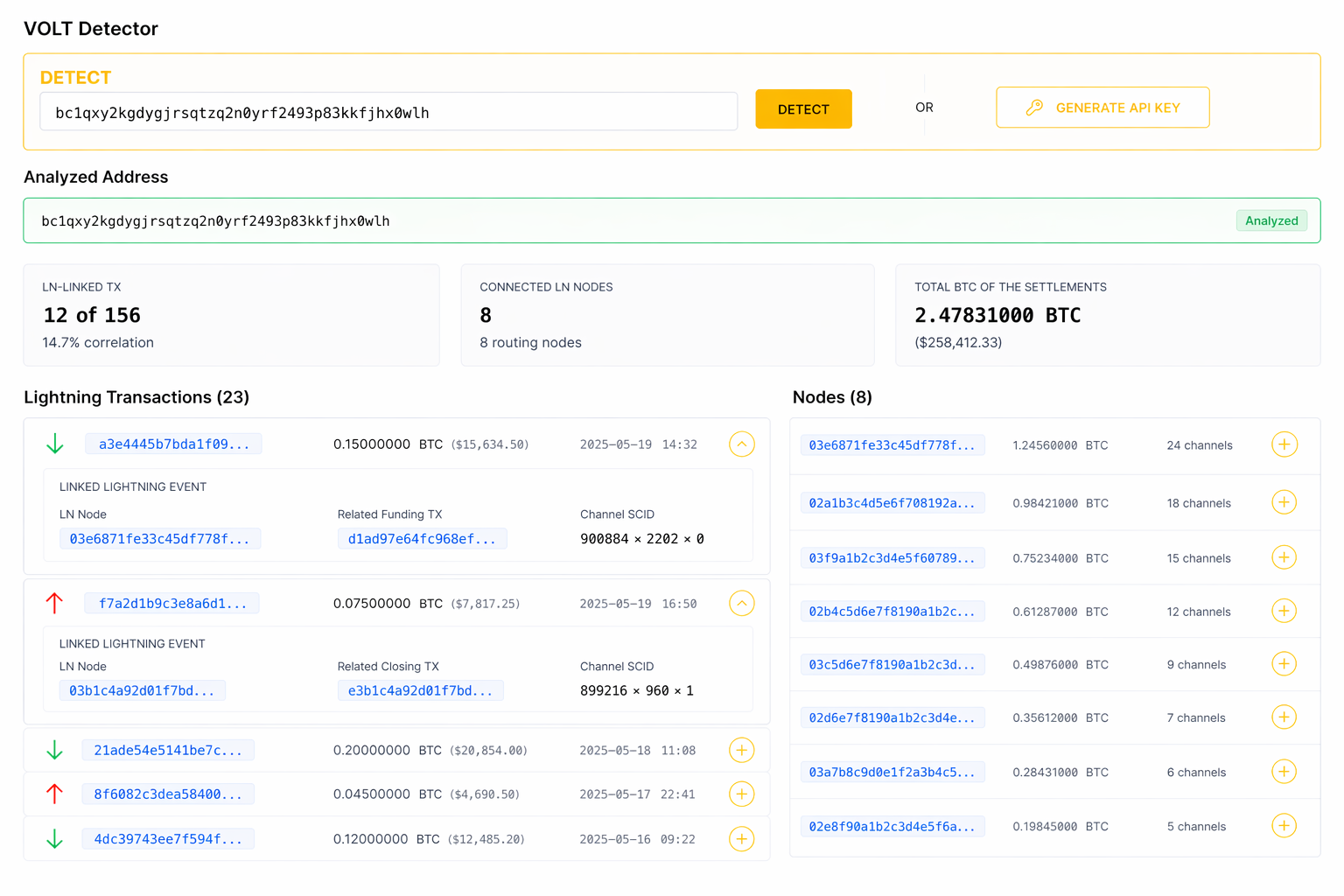Click green arrow beside 21ade54e5141be7c
Viewport: 1344px width, 896px height.
(55, 750)
